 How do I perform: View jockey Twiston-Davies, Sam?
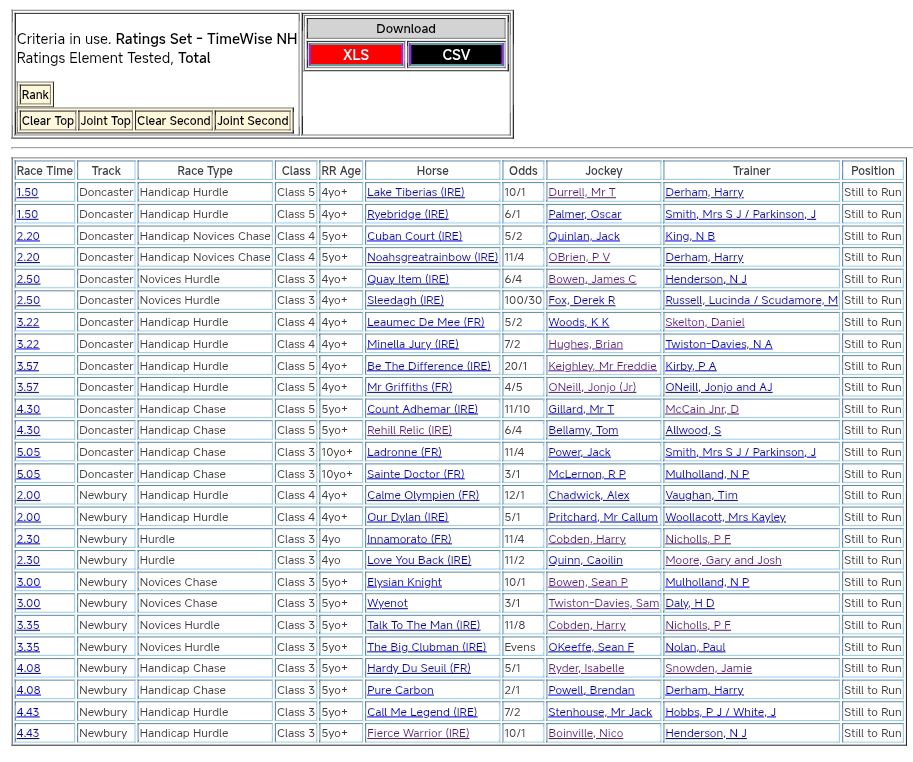[x=603, y=604]
